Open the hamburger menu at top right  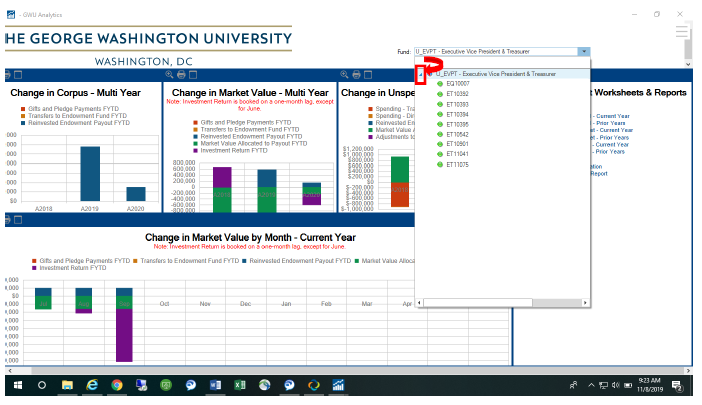coord(681,31)
